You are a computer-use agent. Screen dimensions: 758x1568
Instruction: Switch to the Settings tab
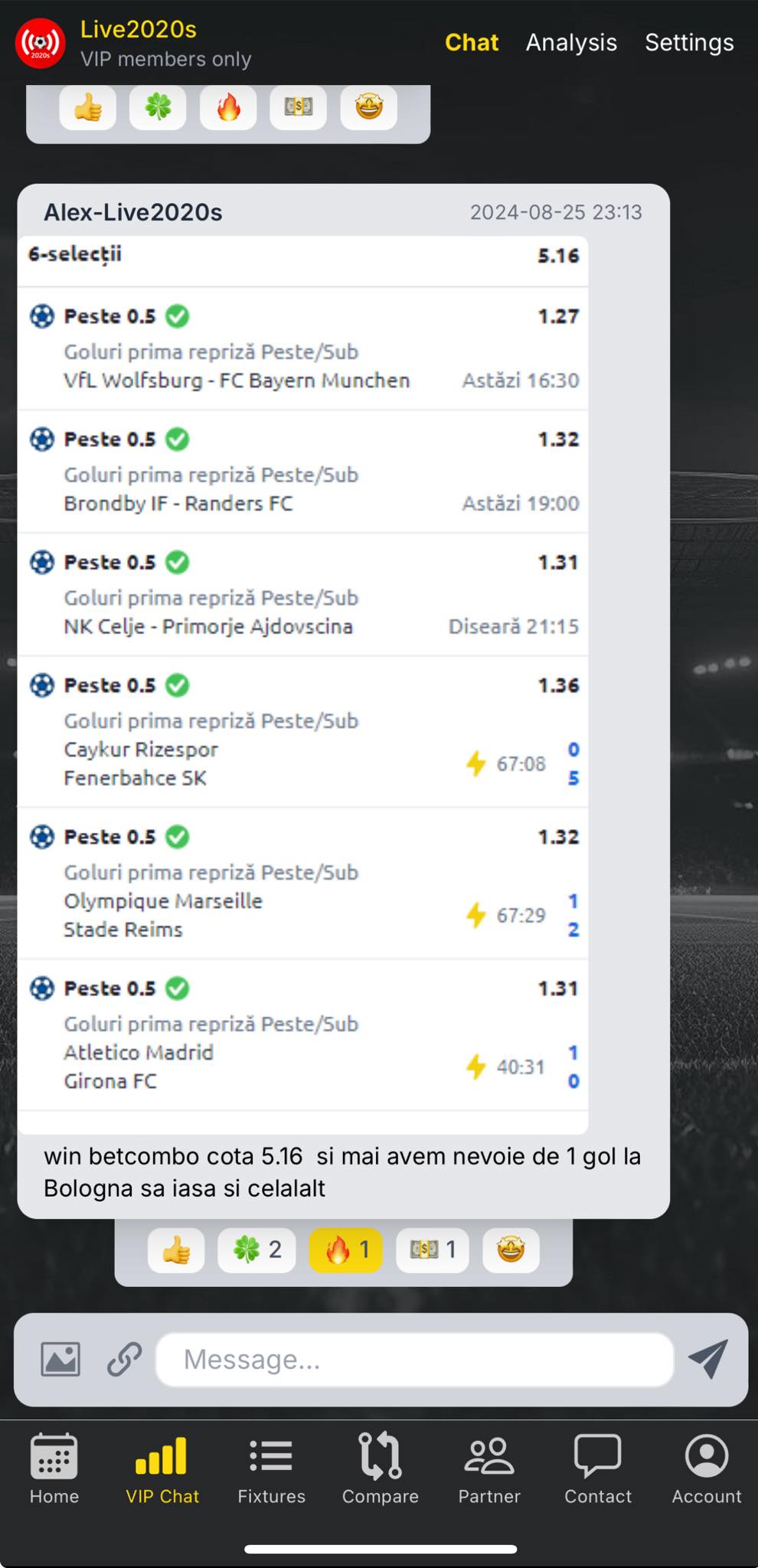[689, 42]
